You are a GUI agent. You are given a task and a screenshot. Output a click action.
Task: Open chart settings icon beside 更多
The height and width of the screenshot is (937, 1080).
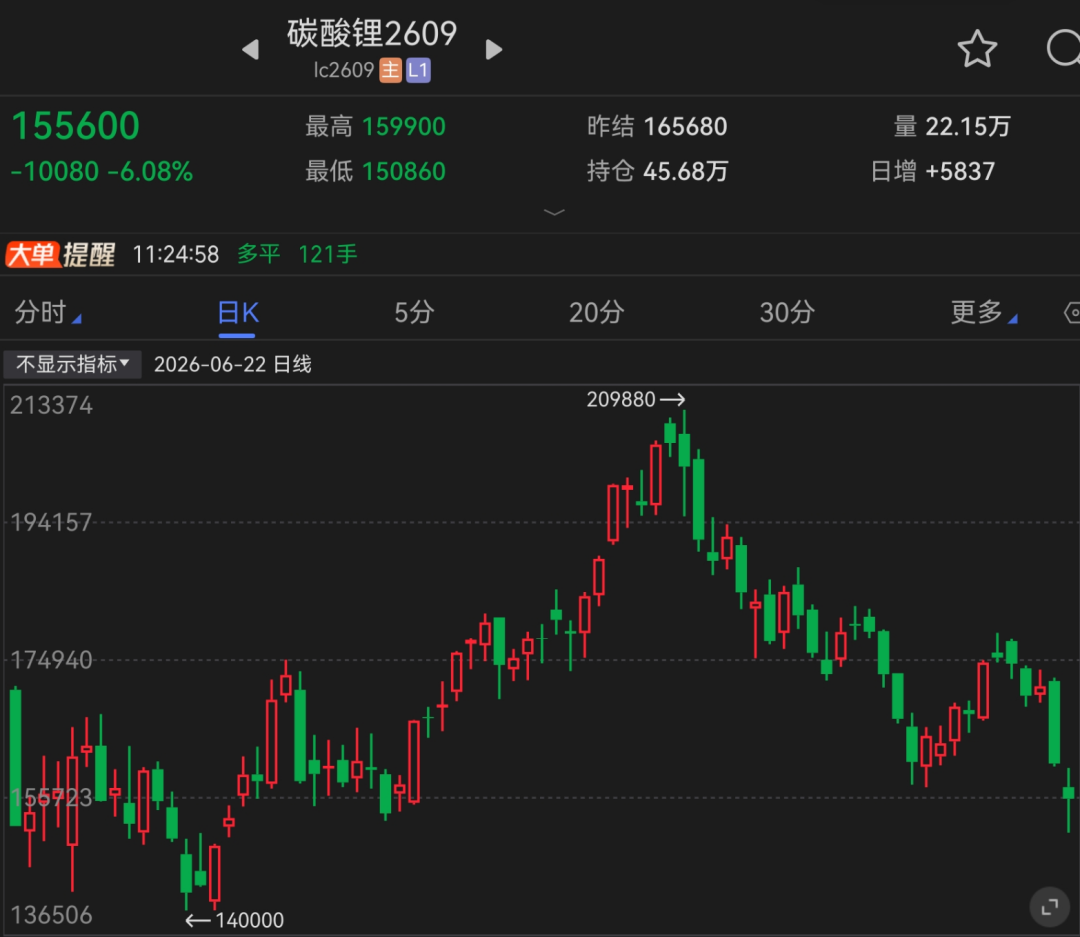pos(1072,313)
